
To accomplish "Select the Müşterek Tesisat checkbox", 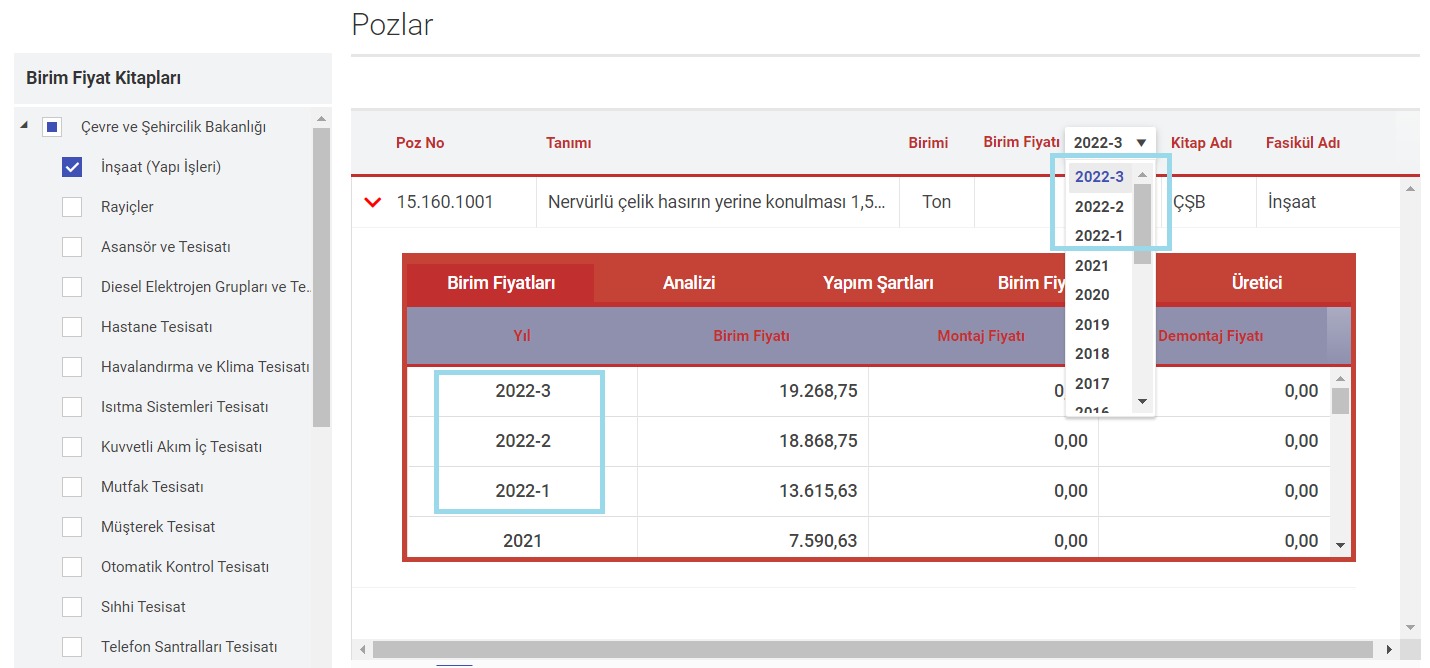I will (72, 527).
